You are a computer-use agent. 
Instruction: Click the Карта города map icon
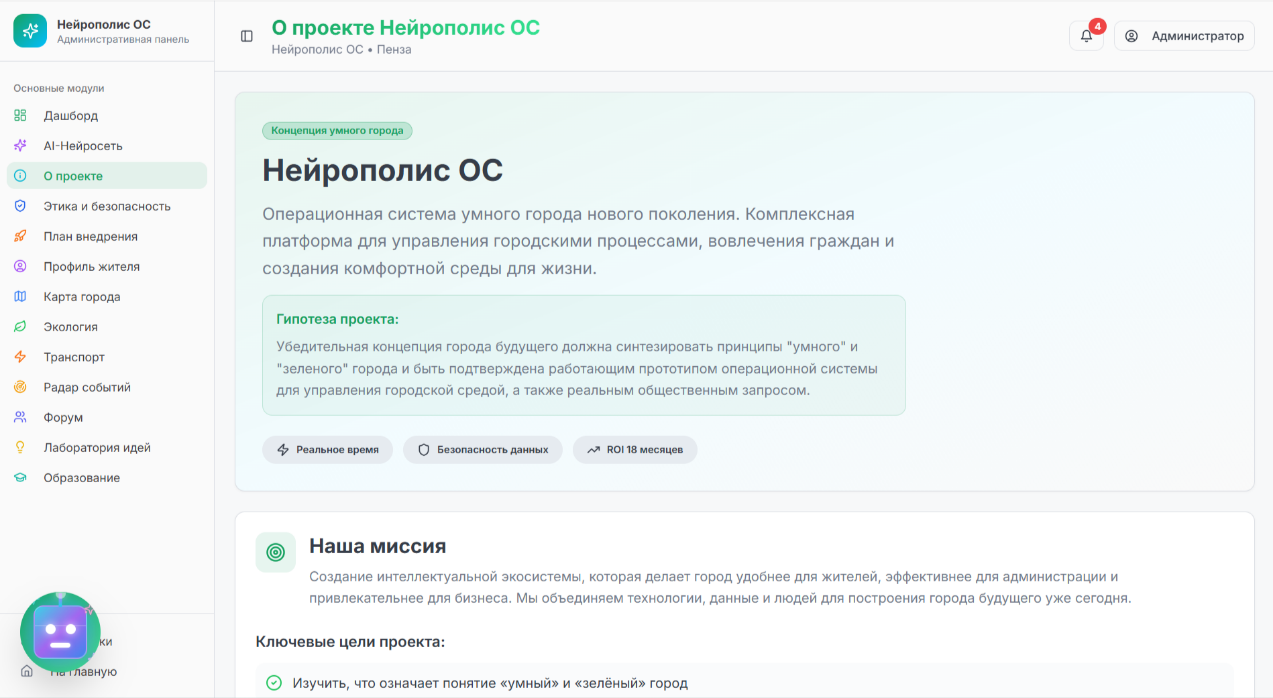point(20,297)
